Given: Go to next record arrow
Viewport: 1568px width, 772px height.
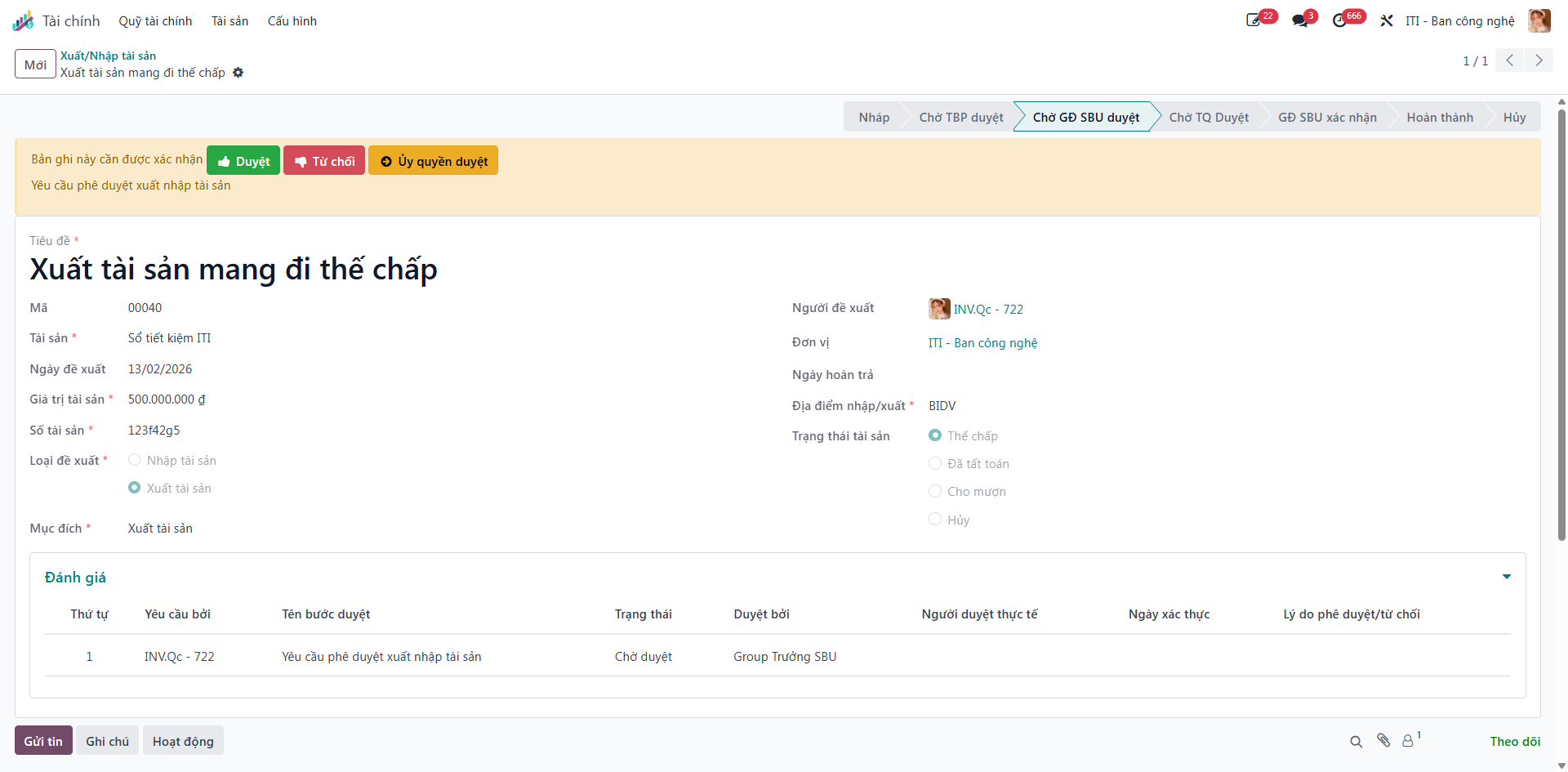Looking at the screenshot, I should [1539, 60].
